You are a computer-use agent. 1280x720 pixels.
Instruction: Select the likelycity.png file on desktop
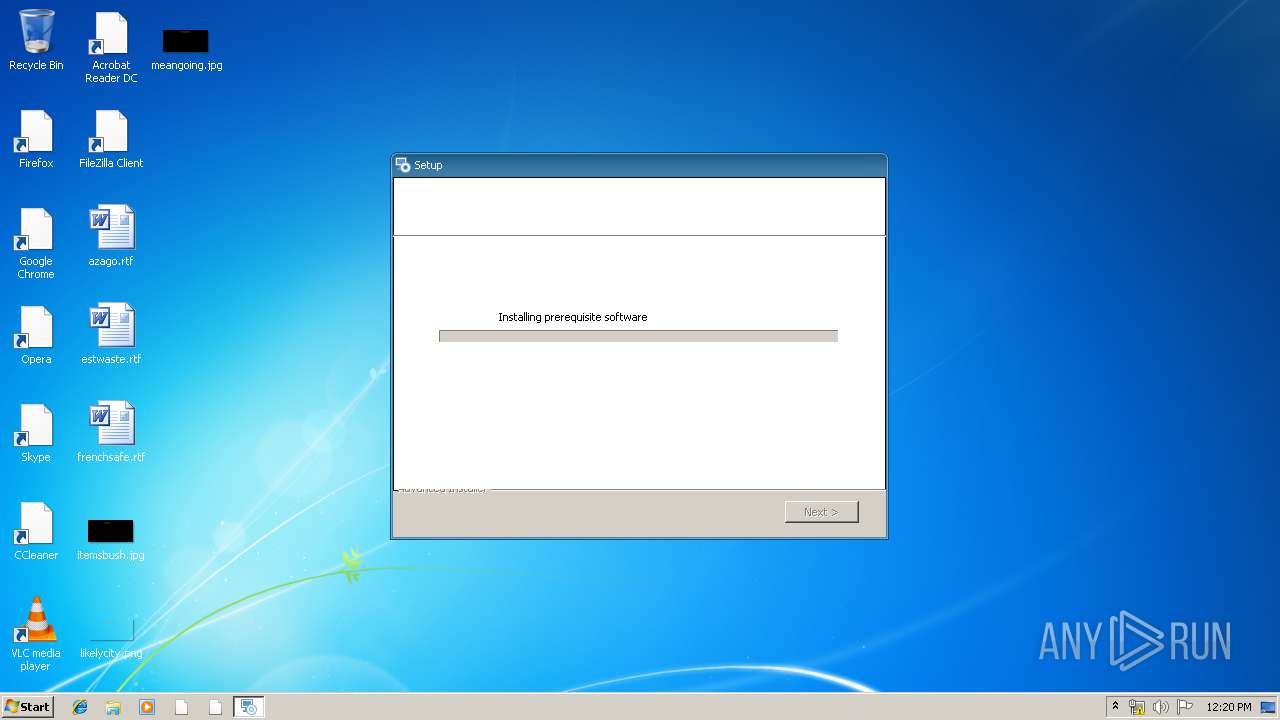[x=111, y=637]
